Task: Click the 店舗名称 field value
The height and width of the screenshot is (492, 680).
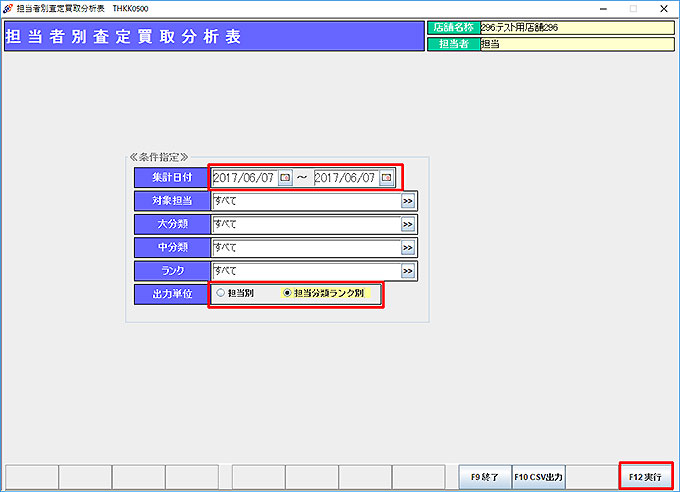Action: pos(577,28)
